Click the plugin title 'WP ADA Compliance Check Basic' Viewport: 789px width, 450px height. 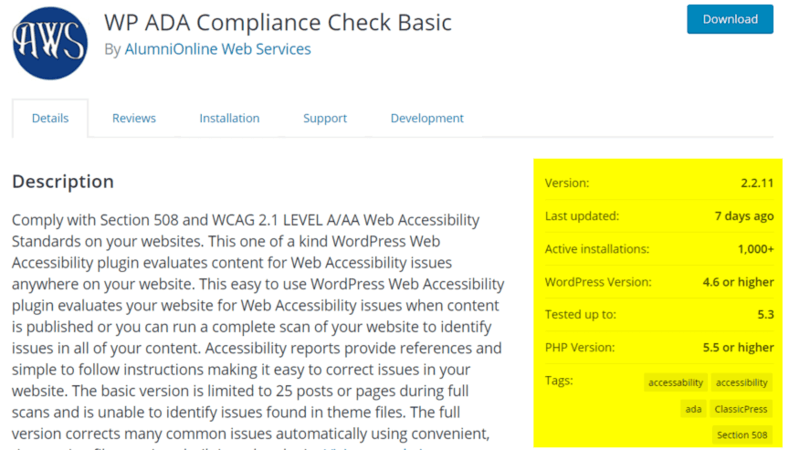coord(278,23)
